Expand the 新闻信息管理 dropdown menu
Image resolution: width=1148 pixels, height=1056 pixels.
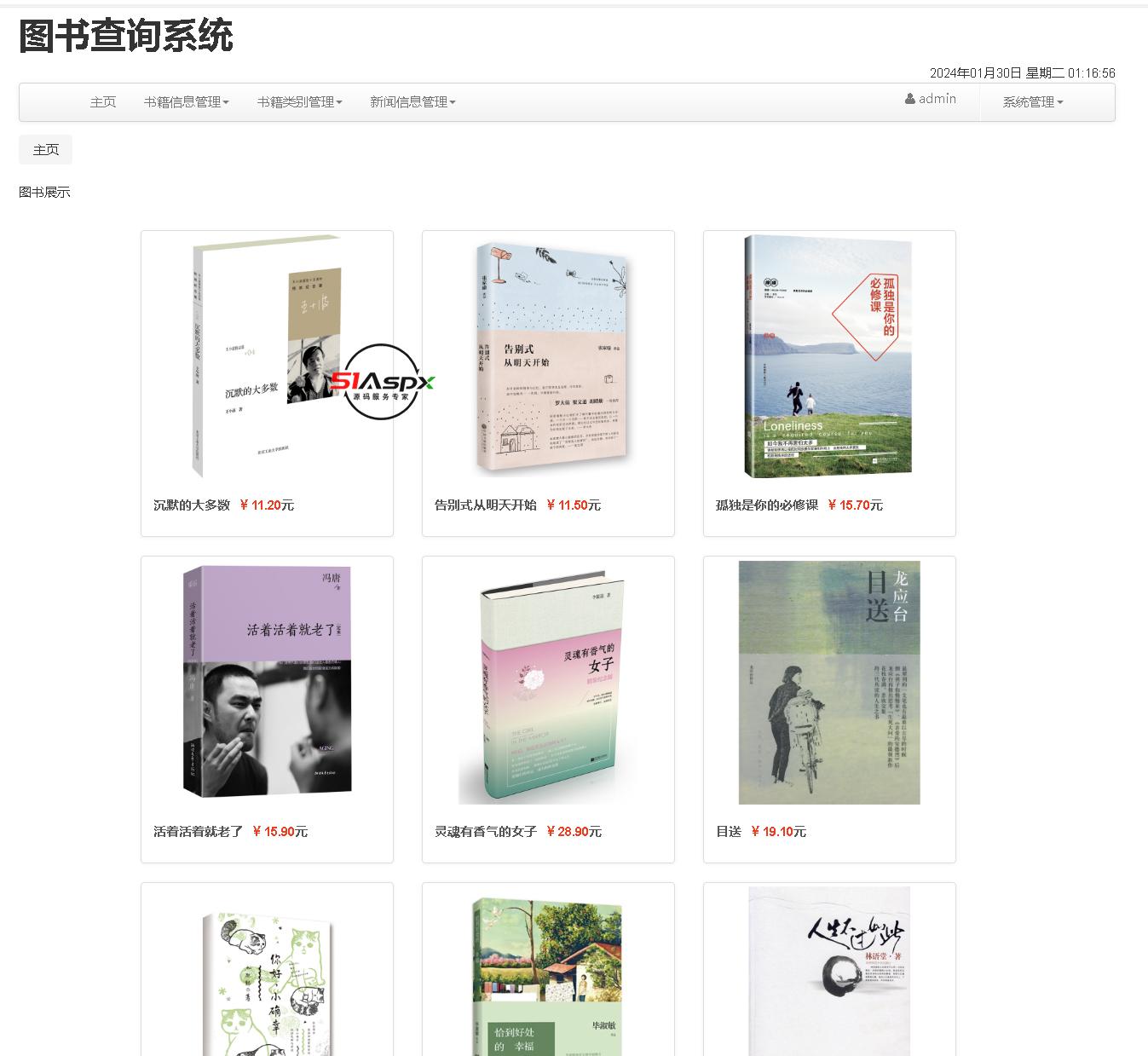pyautogui.click(x=412, y=102)
